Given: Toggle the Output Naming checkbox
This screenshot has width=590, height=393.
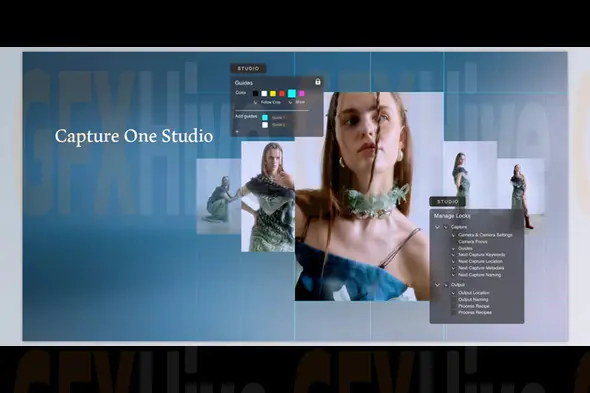Looking at the screenshot, I should (453, 300).
